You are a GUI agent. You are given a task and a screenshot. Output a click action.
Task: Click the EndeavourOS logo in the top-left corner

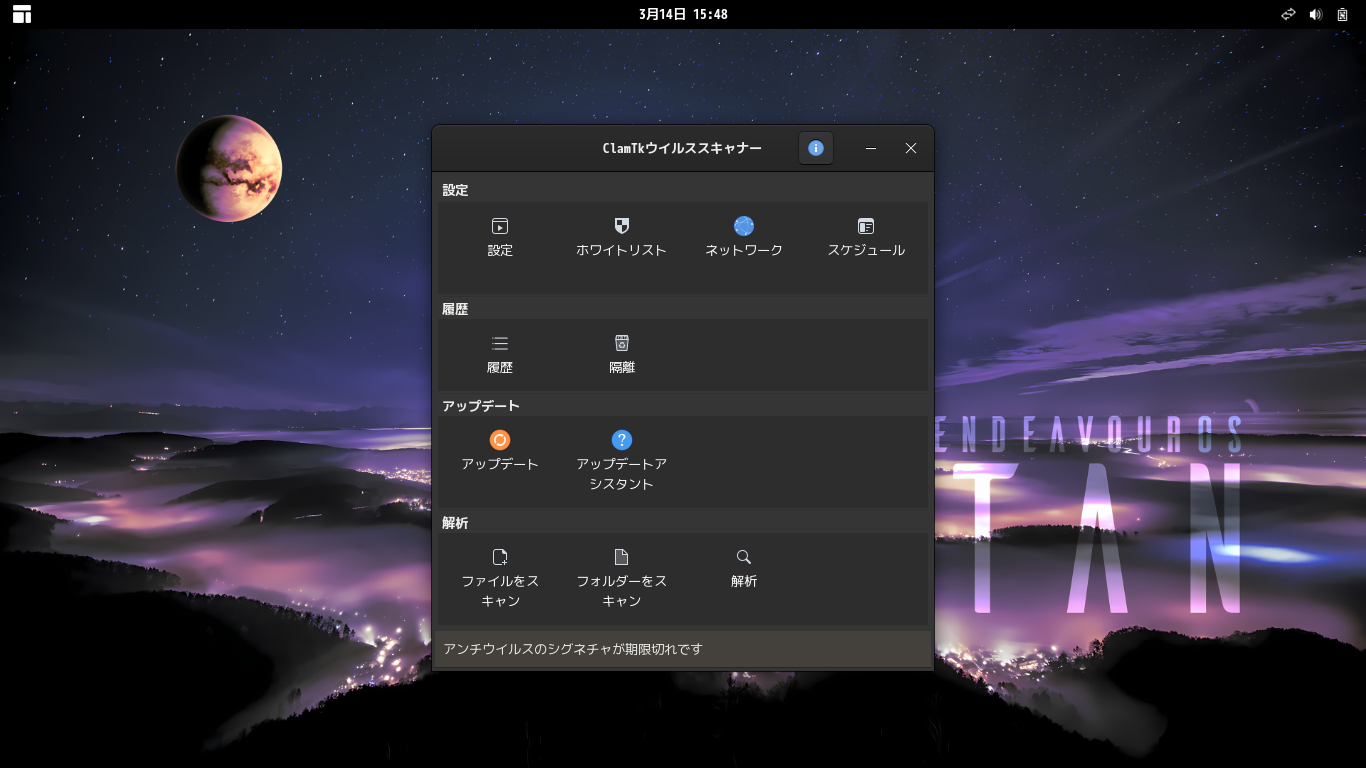coord(21,14)
